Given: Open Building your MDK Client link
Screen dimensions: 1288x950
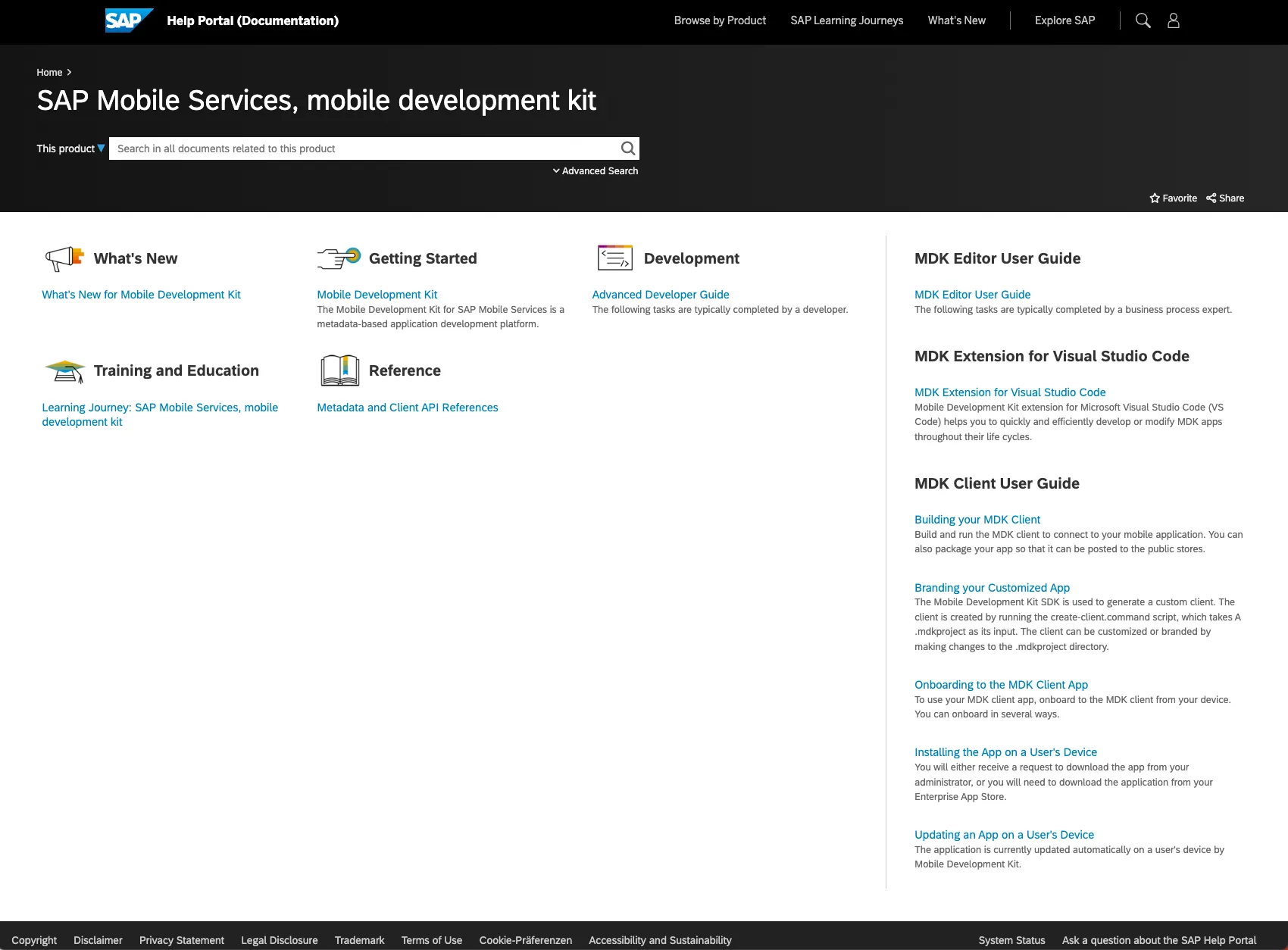Looking at the screenshot, I should click(x=977, y=520).
